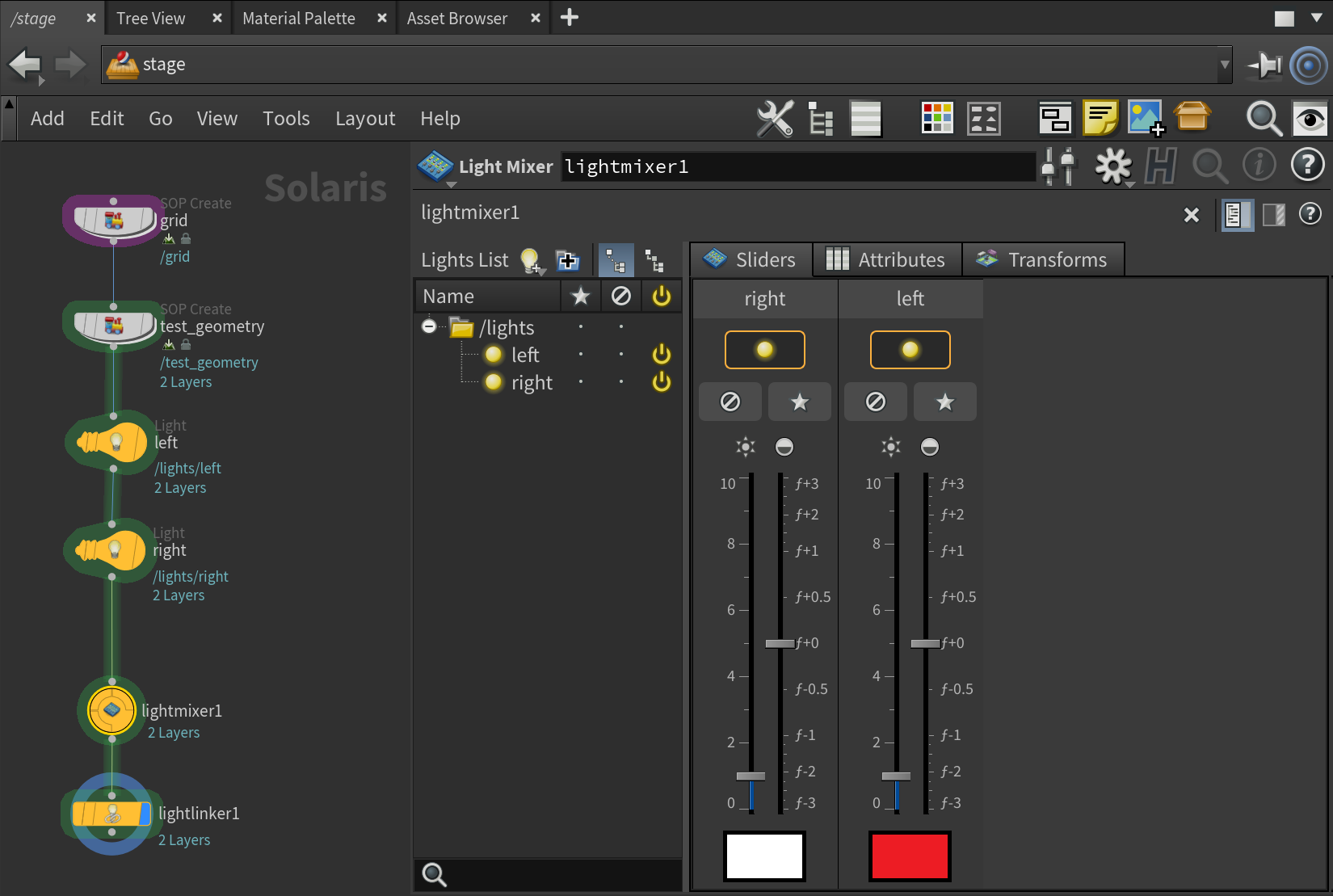Open the node info icon

tap(1259, 165)
